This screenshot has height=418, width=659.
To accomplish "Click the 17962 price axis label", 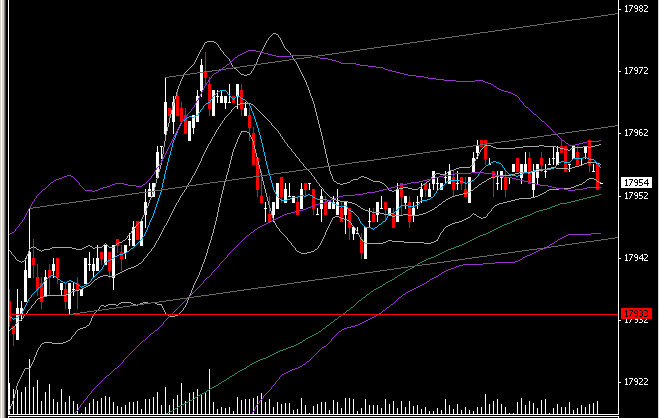I will point(636,133).
